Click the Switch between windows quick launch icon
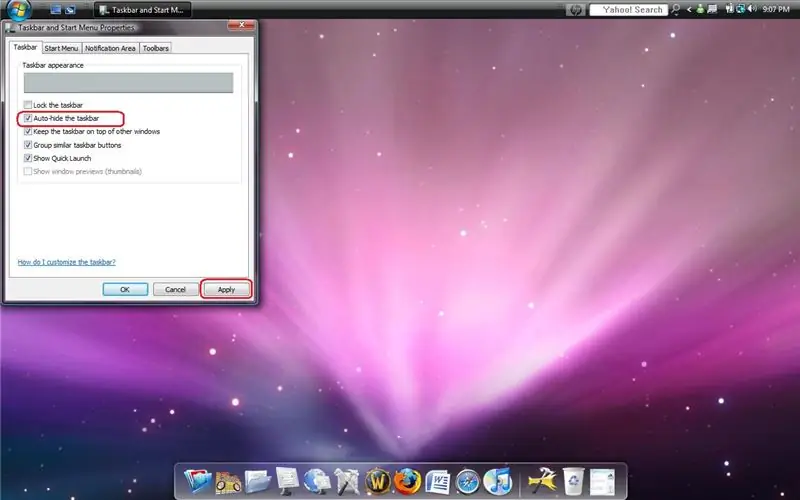 click(x=70, y=10)
